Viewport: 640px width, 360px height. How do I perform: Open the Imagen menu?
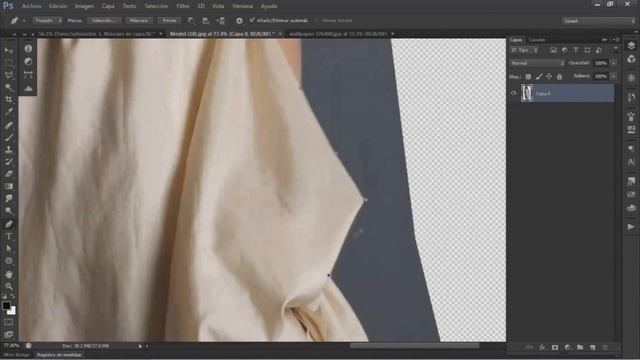(84, 6)
